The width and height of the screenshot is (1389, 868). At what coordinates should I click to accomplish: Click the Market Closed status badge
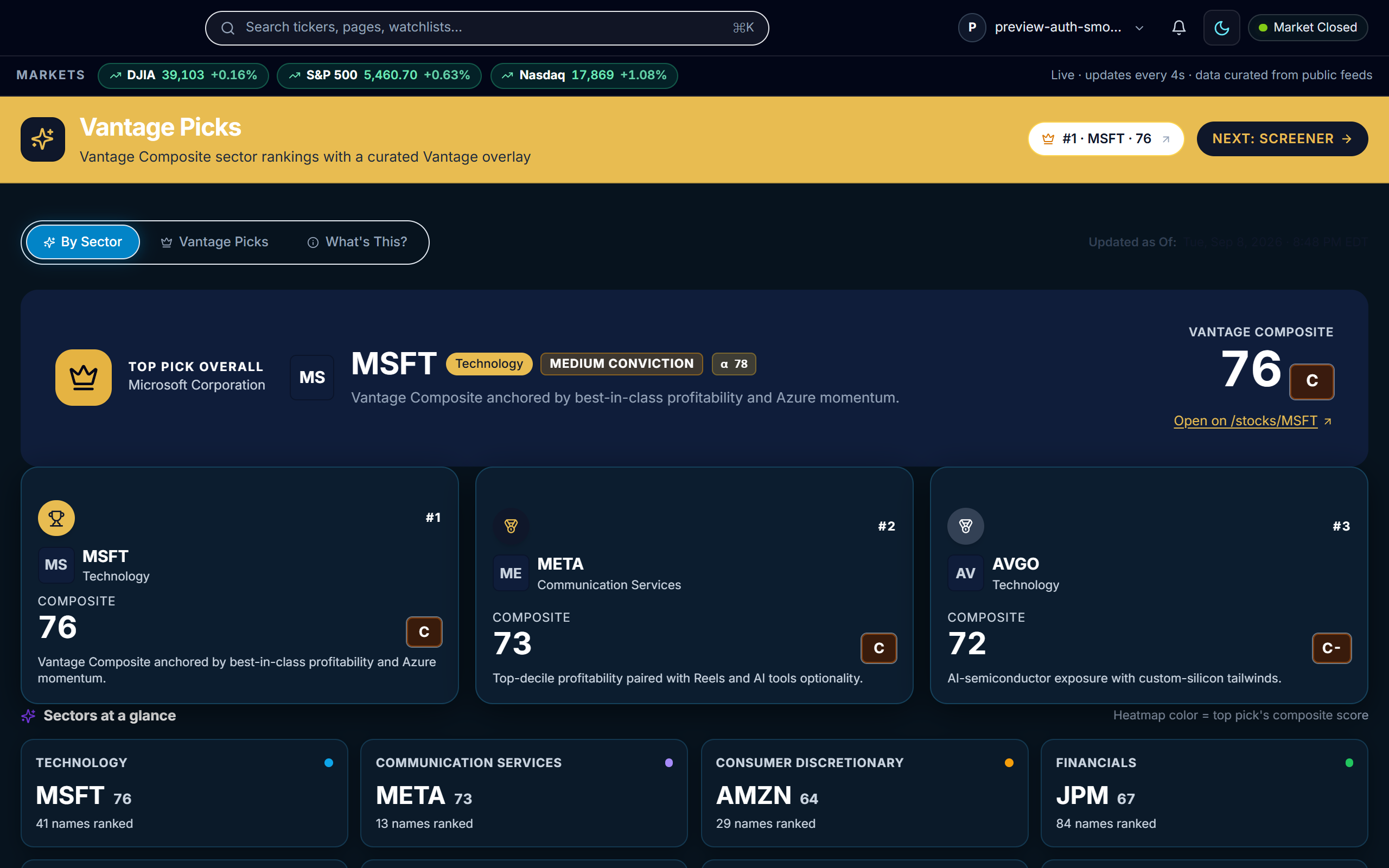[x=1308, y=28]
